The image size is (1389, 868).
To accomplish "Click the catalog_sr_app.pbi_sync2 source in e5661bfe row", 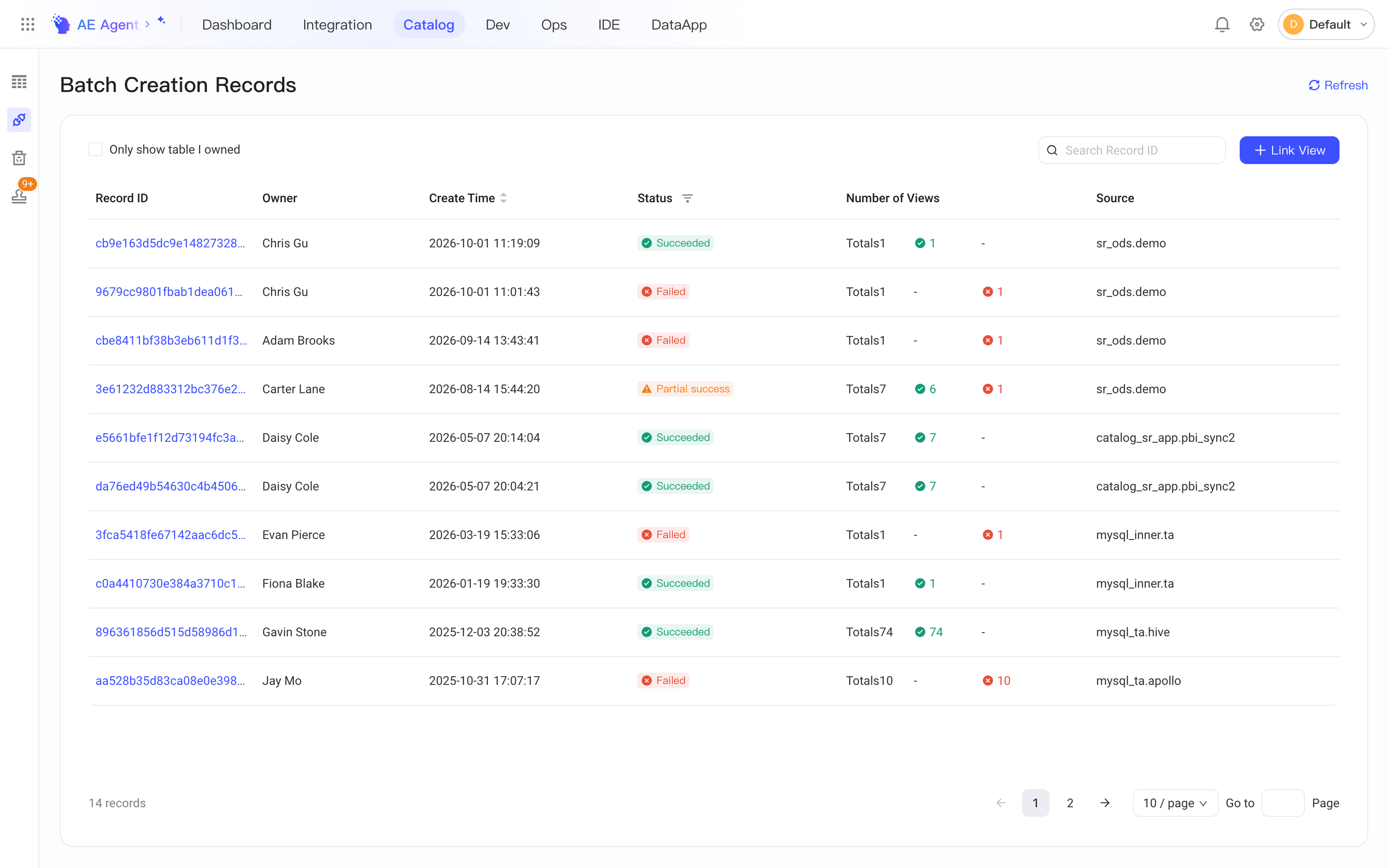I will point(1165,437).
